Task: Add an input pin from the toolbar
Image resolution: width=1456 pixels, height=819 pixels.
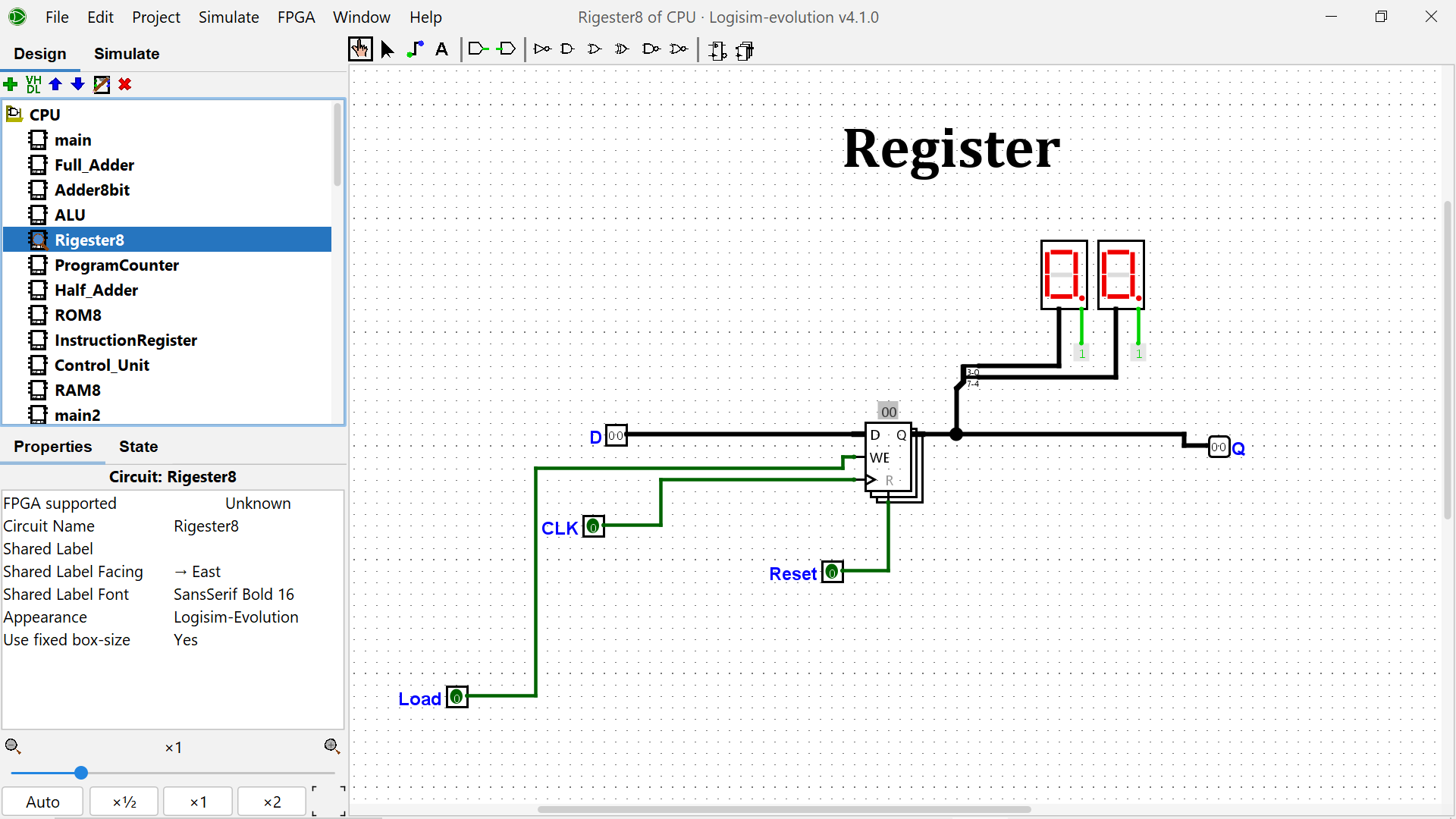Action: [479, 49]
